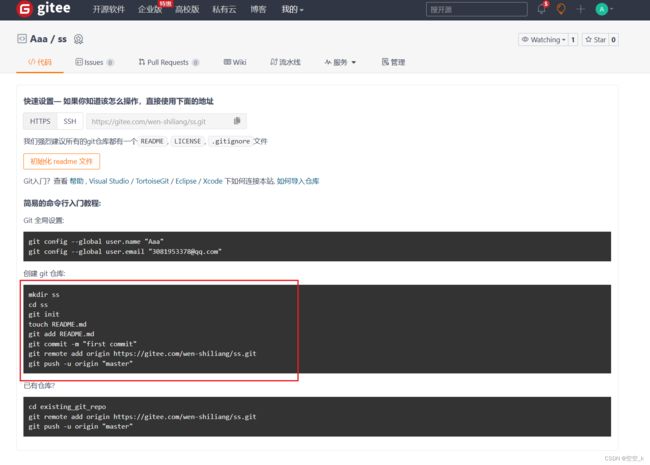Open the notifications bell icon

click(541, 9)
